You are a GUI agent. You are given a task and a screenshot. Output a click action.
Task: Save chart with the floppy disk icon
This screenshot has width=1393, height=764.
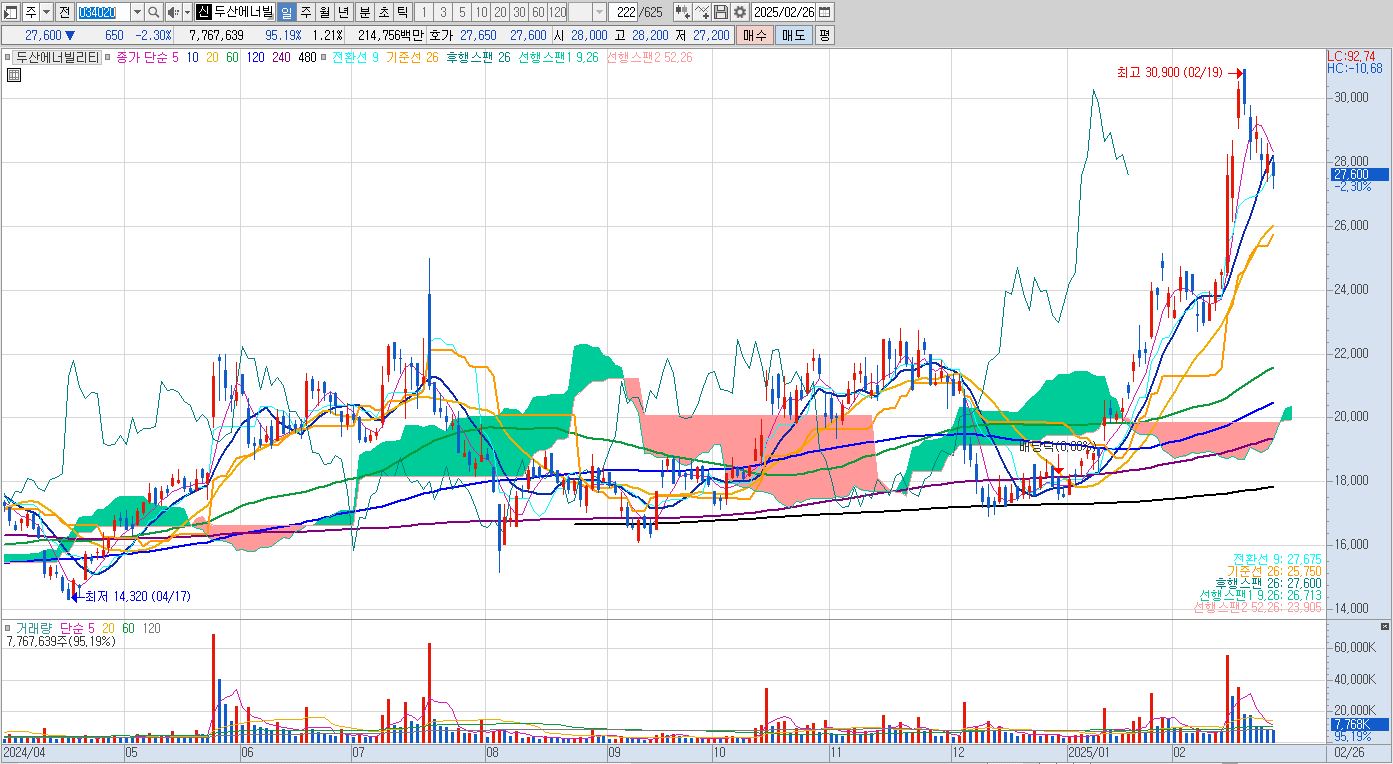pos(720,12)
